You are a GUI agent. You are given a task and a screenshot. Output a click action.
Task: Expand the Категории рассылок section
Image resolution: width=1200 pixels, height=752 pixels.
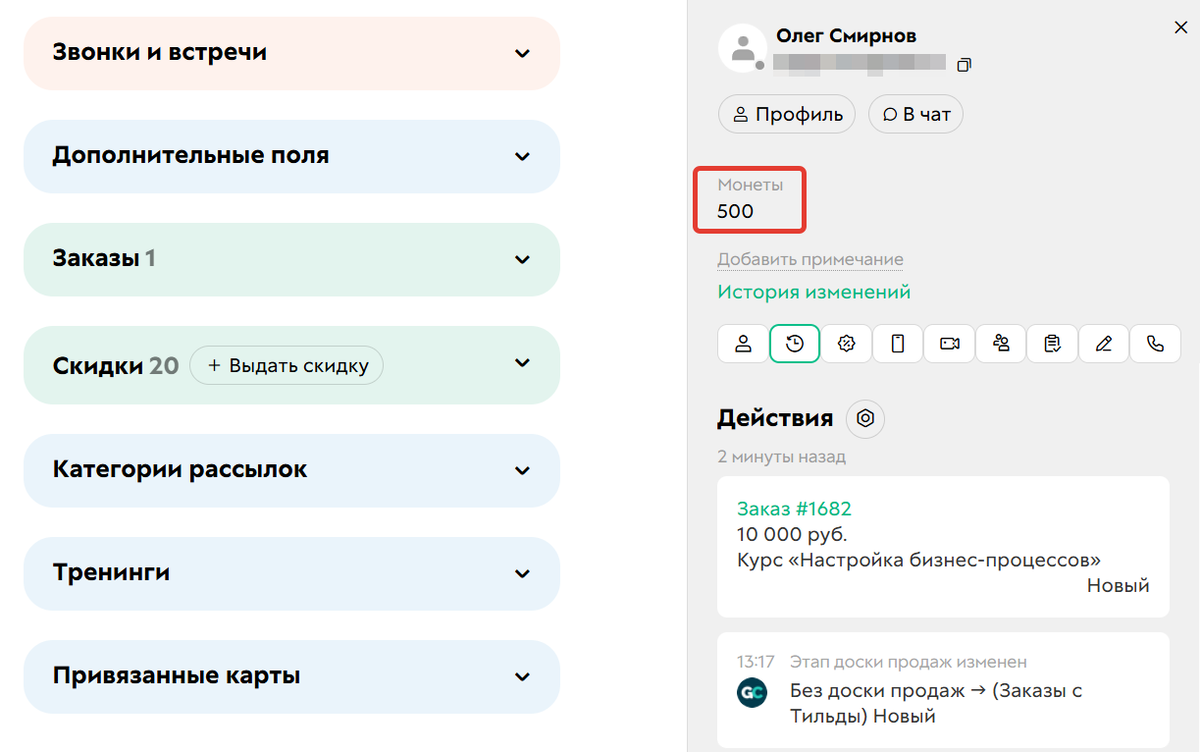point(521,470)
